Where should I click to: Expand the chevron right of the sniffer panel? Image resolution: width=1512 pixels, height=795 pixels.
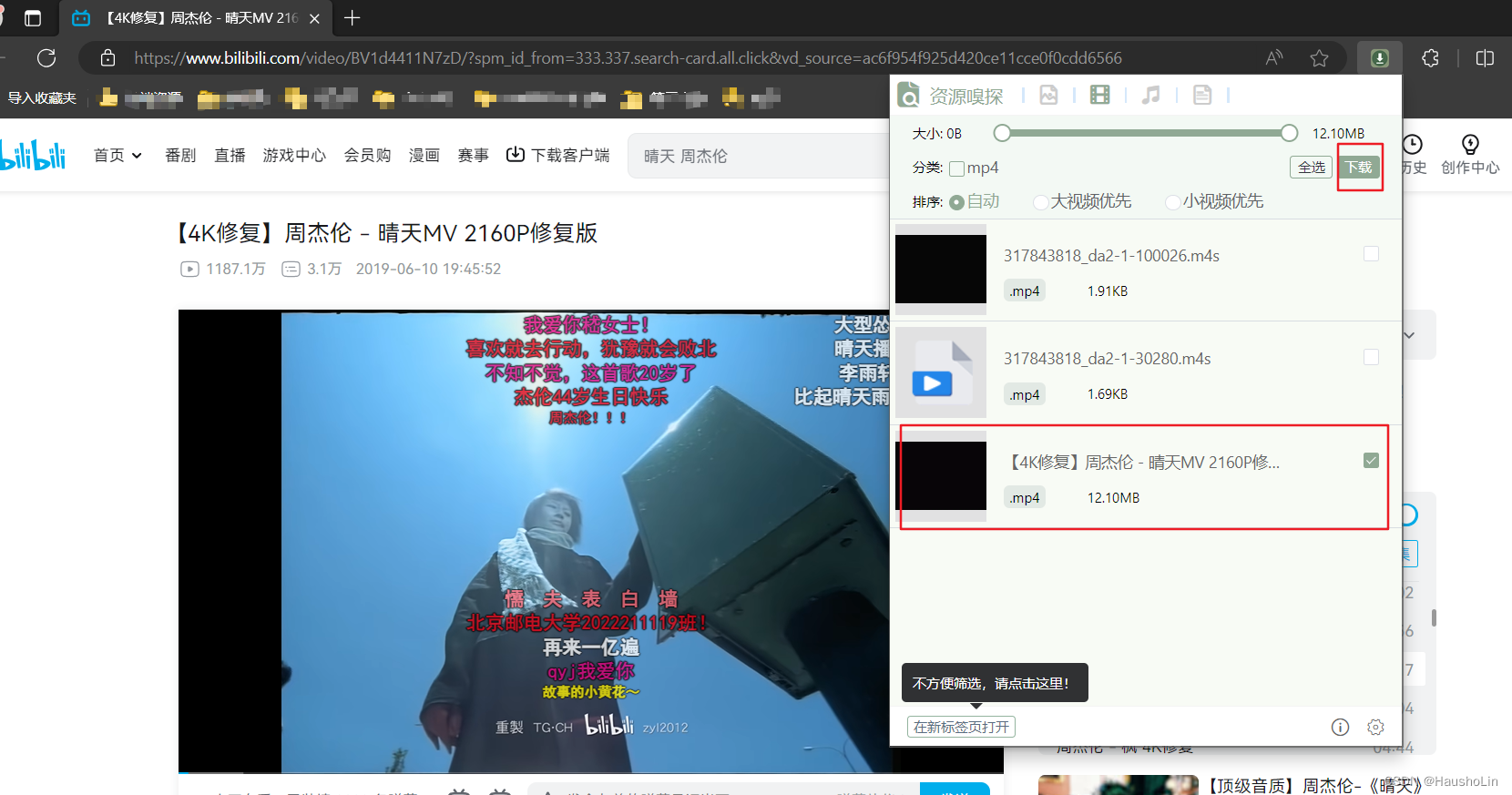[x=1409, y=335]
